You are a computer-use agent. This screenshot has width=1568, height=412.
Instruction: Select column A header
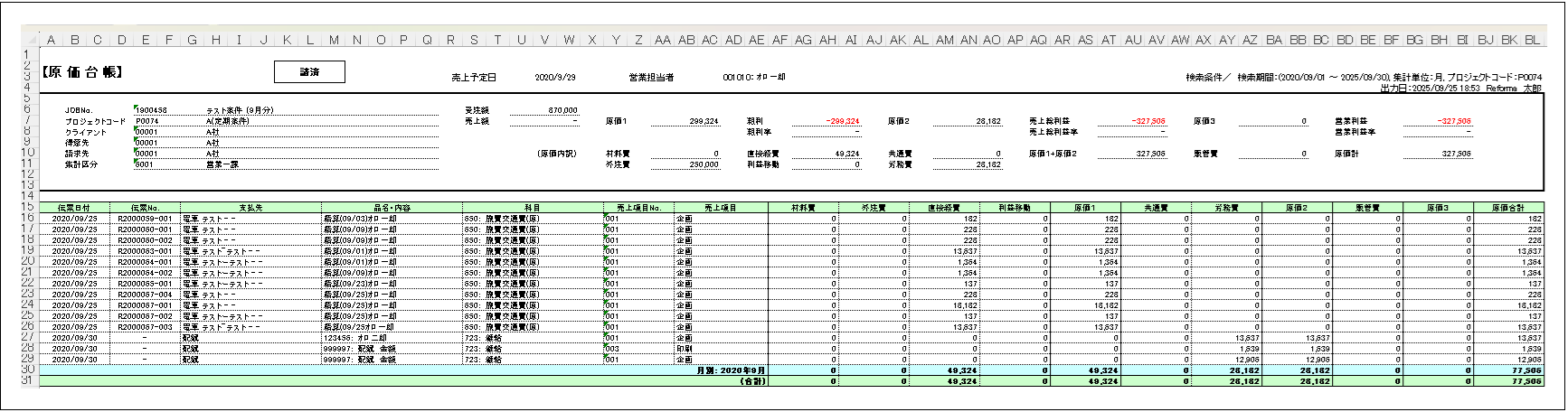[52, 40]
